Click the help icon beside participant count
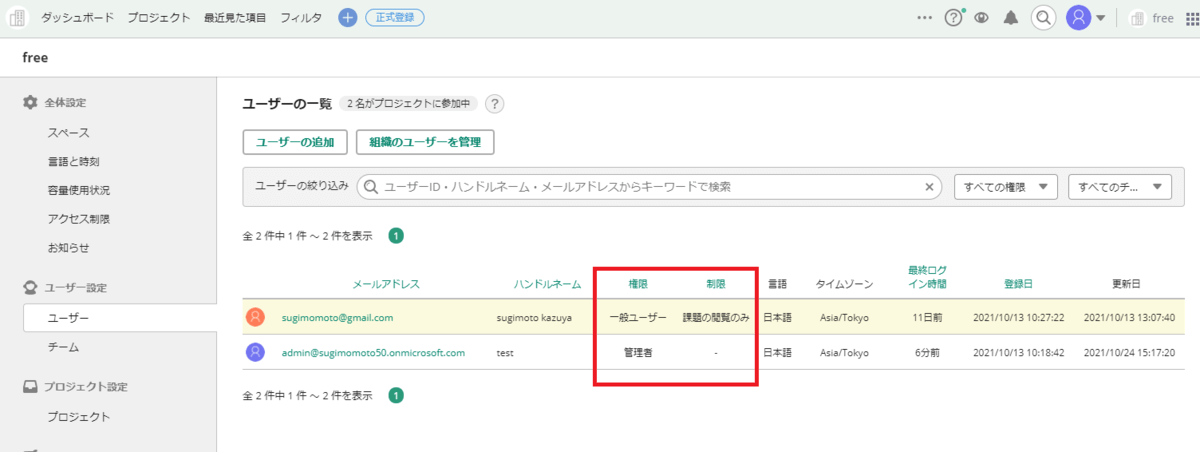The height and width of the screenshot is (452, 1200). point(494,104)
